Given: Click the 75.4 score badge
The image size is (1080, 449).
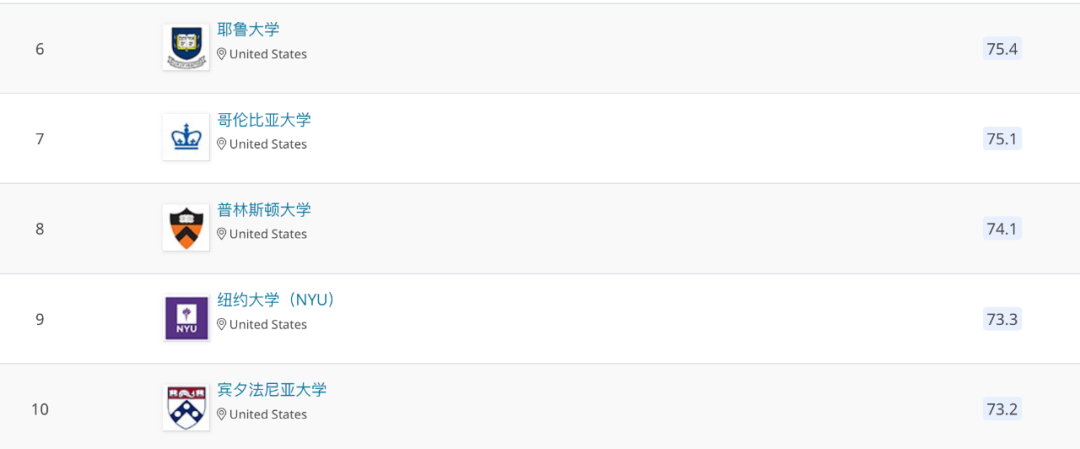Looking at the screenshot, I should coord(1001,49).
